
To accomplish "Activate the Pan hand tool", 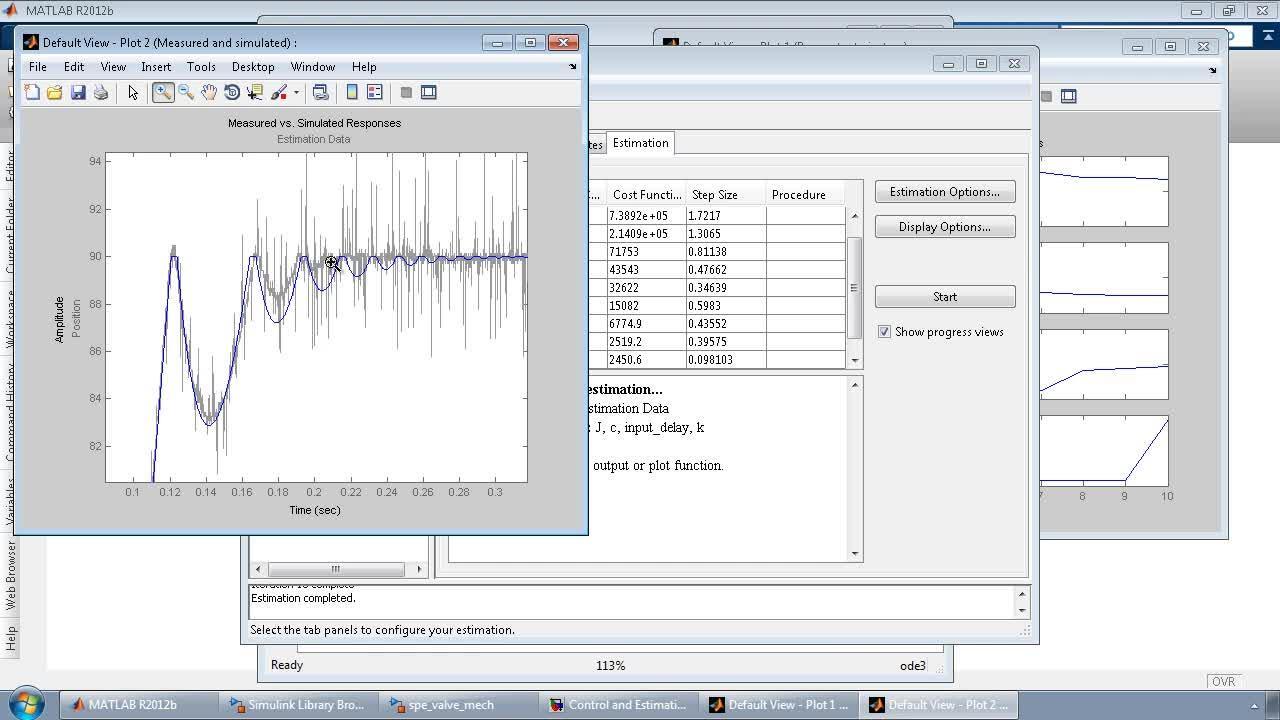I will coord(209,92).
